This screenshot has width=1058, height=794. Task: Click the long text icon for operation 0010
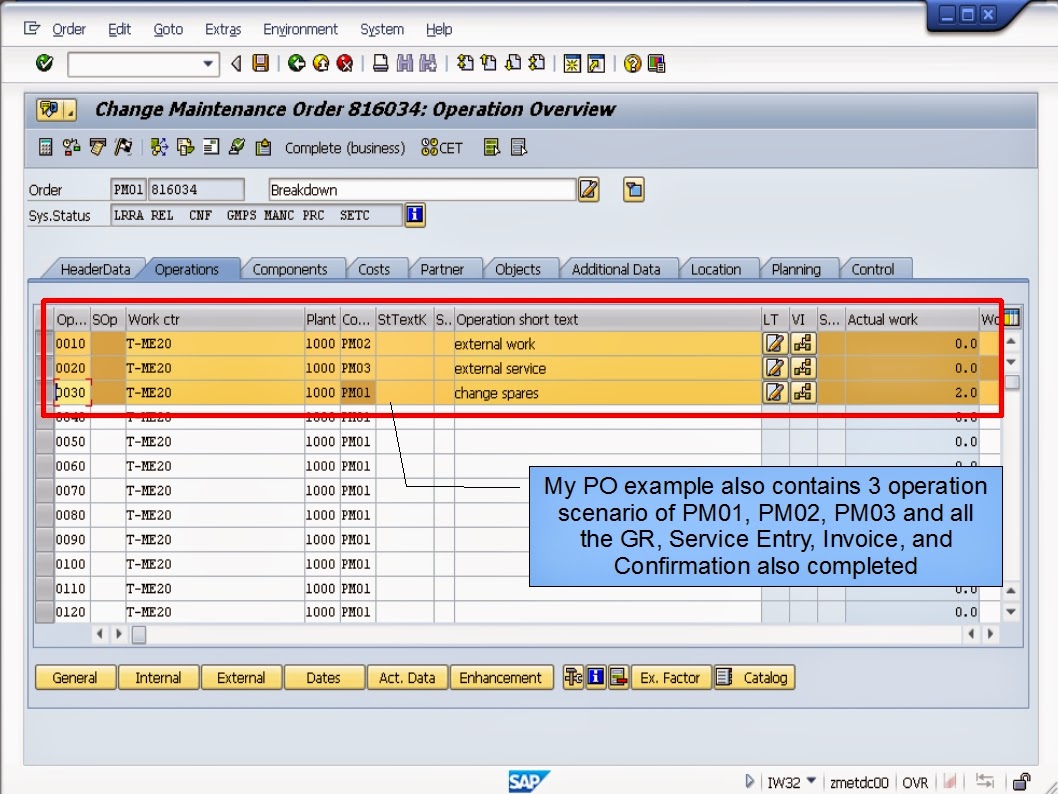(x=775, y=343)
